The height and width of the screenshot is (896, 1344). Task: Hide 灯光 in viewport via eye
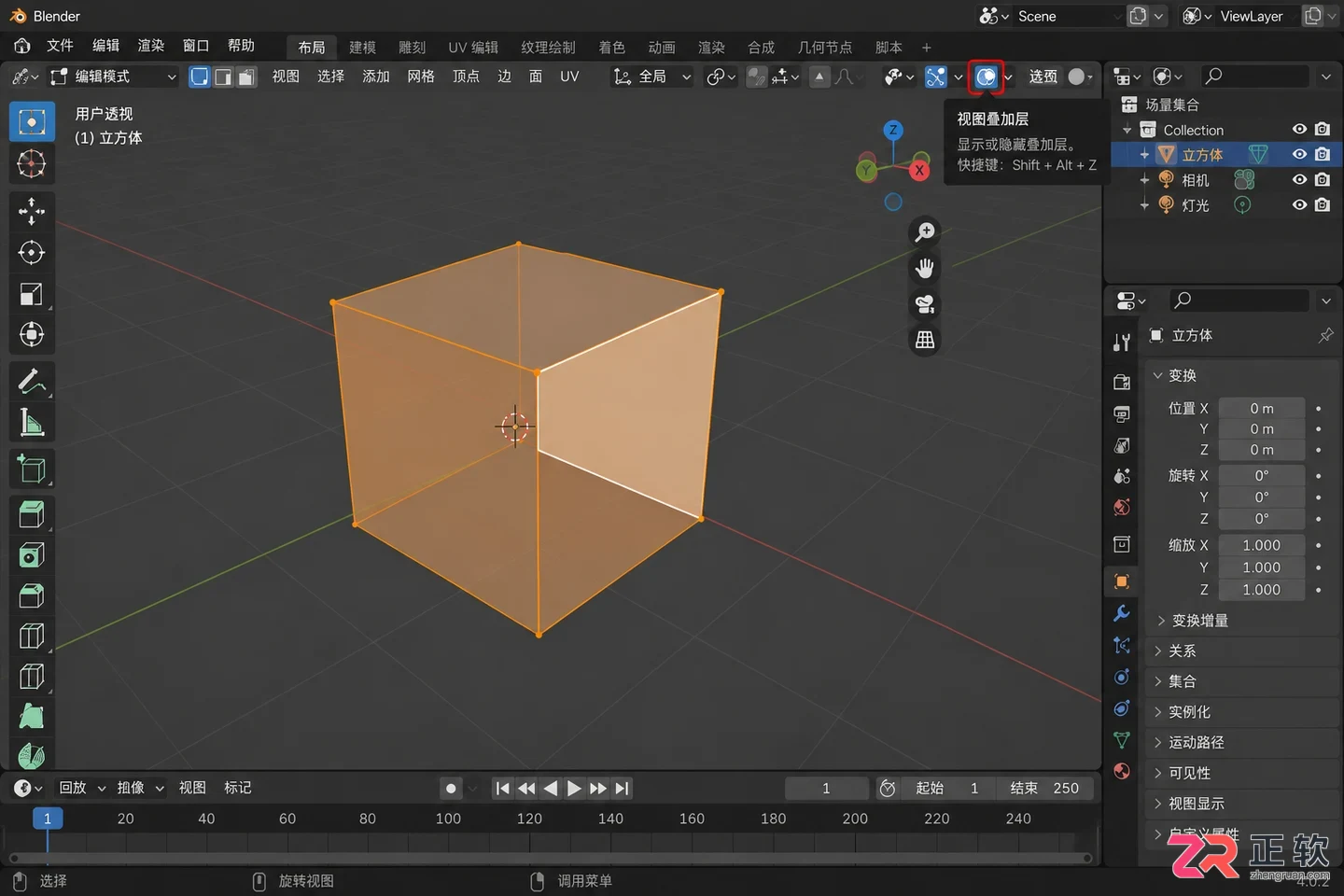tap(1298, 204)
